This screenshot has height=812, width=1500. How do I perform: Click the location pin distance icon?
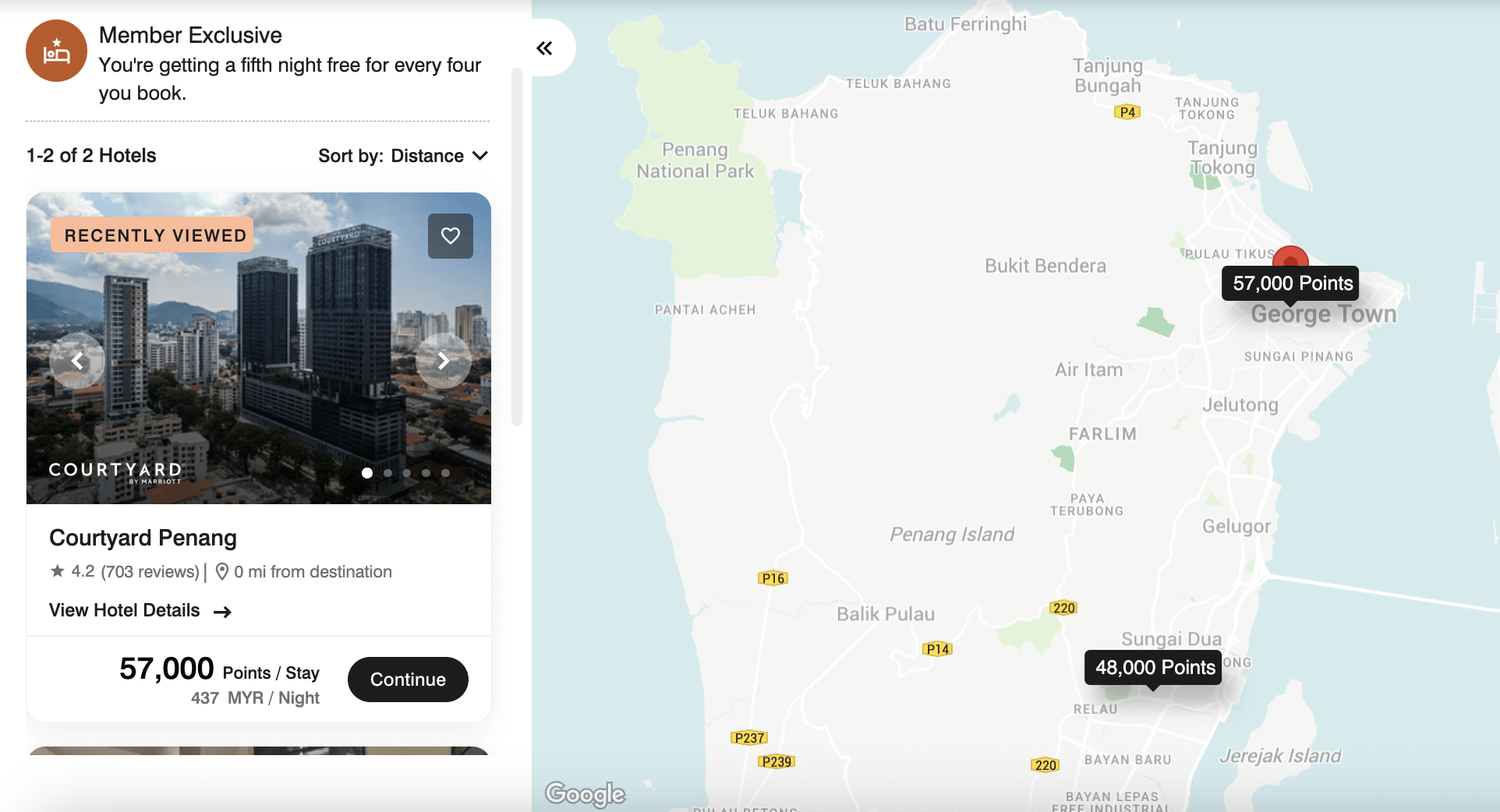tap(222, 572)
